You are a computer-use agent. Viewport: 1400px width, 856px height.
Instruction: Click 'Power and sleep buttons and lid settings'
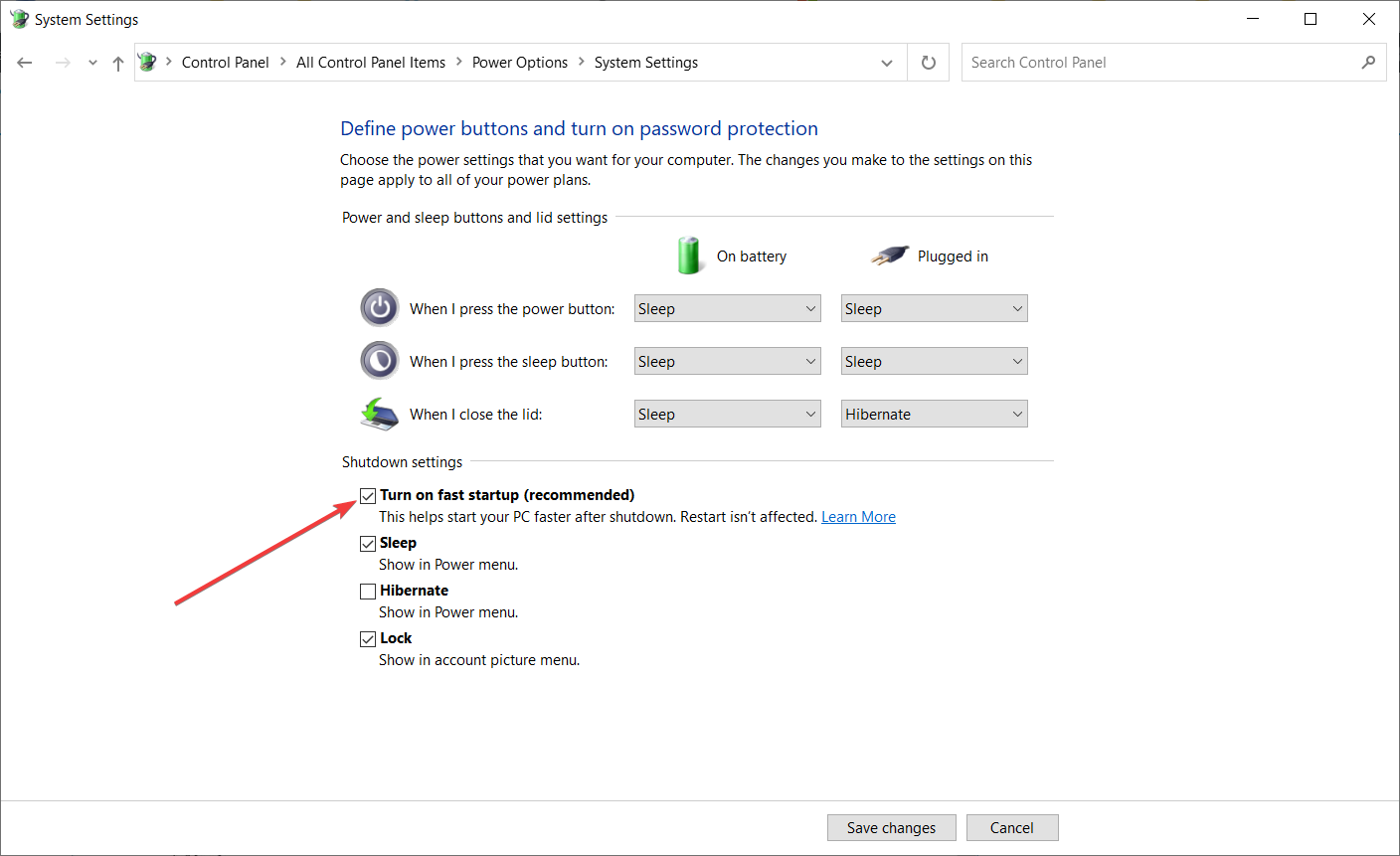[x=474, y=218]
